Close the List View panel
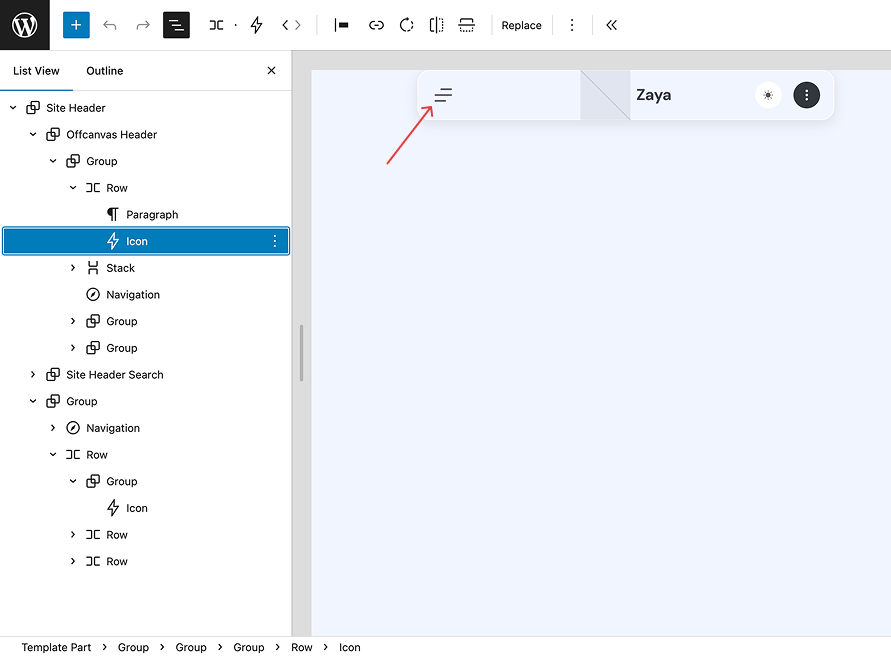 [x=271, y=70]
